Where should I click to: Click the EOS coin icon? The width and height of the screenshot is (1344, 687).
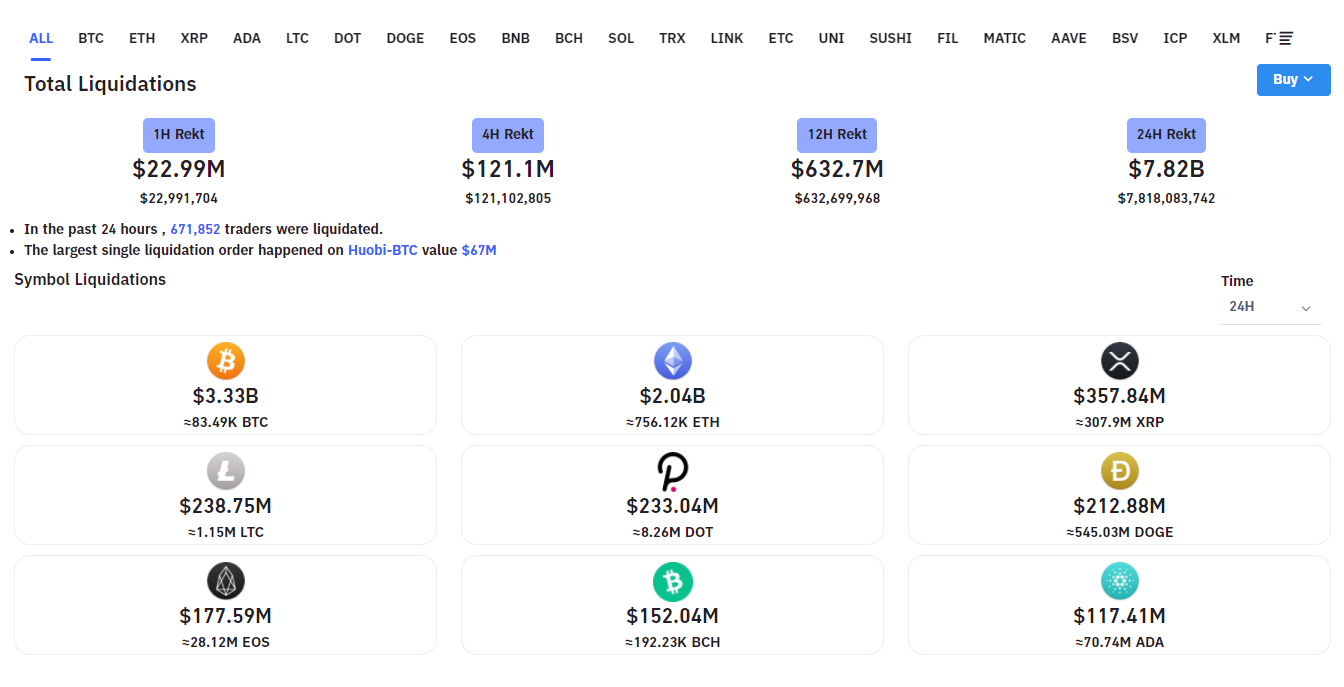(x=225, y=581)
